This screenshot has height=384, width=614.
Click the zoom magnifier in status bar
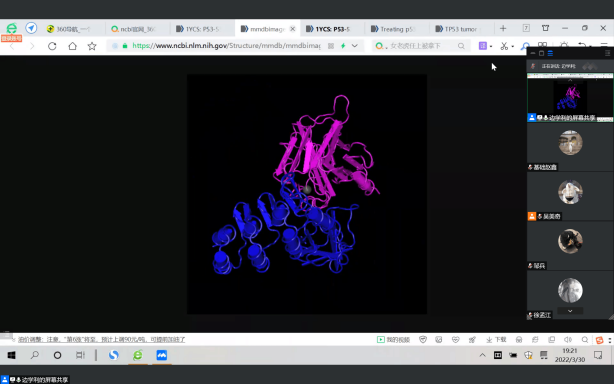point(585,339)
